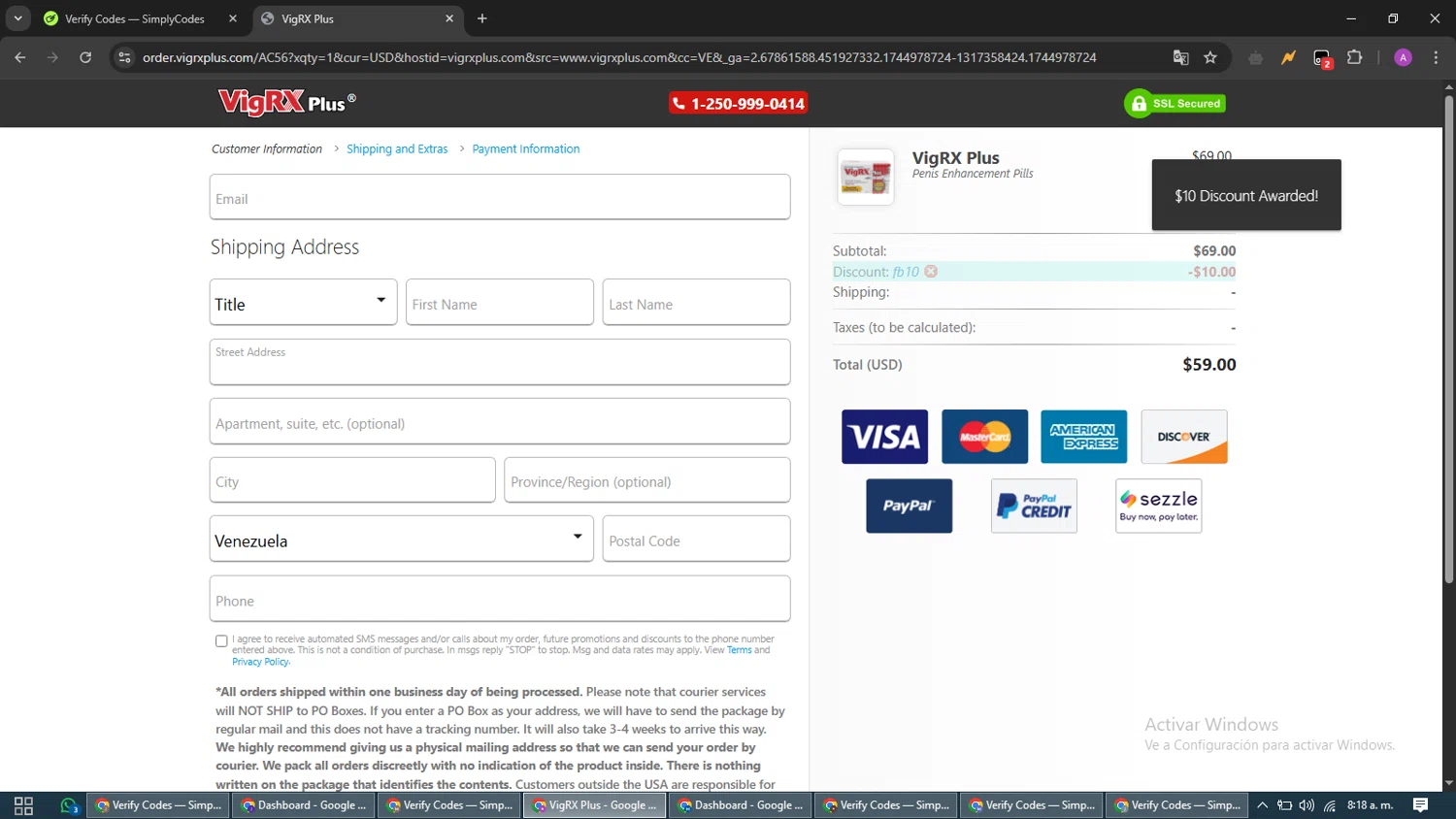Open site information icon in address bar
The width and height of the screenshot is (1456, 819).
[x=123, y=57]
